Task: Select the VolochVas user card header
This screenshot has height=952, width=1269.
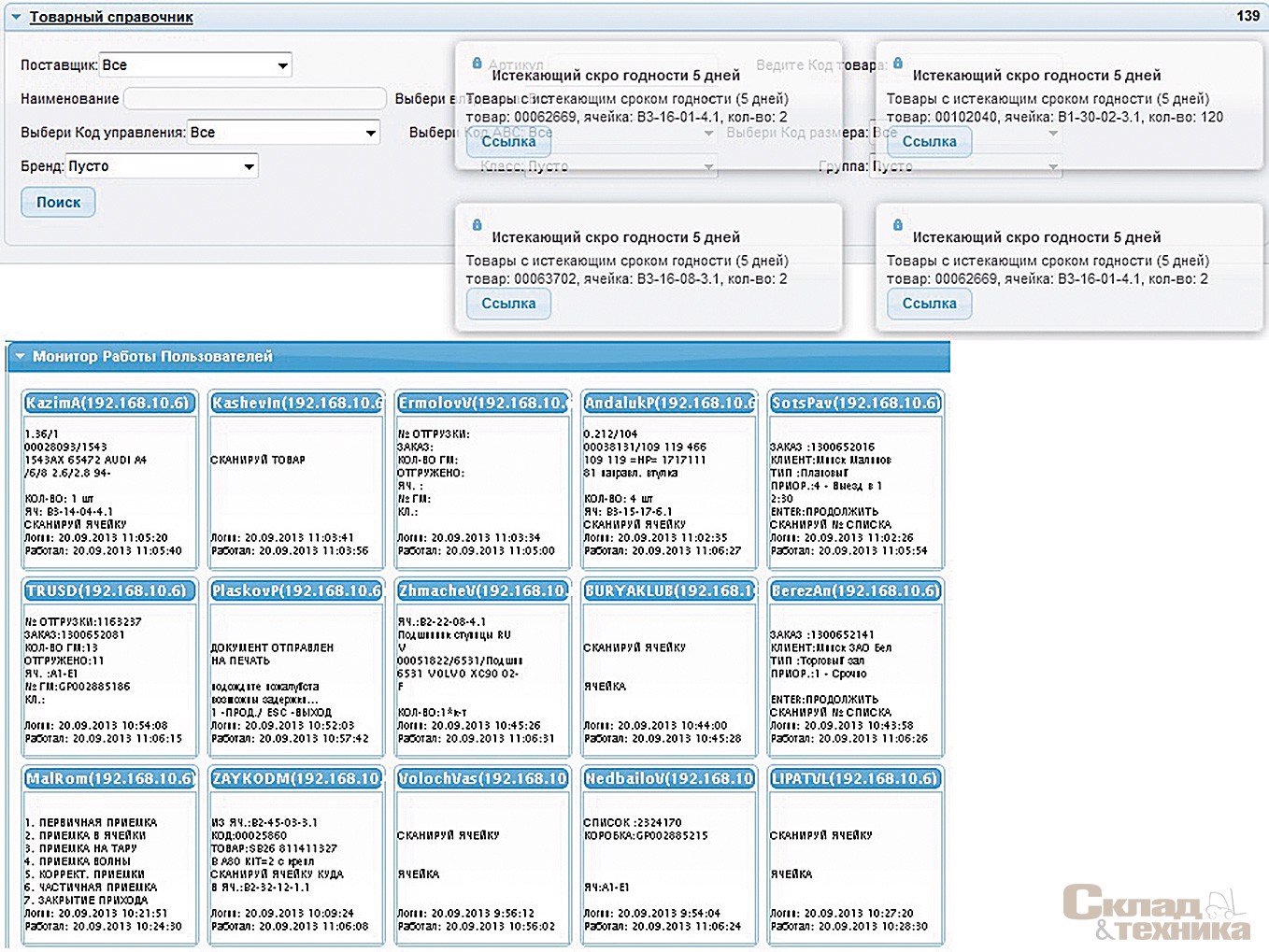Action: coord(482,779)
